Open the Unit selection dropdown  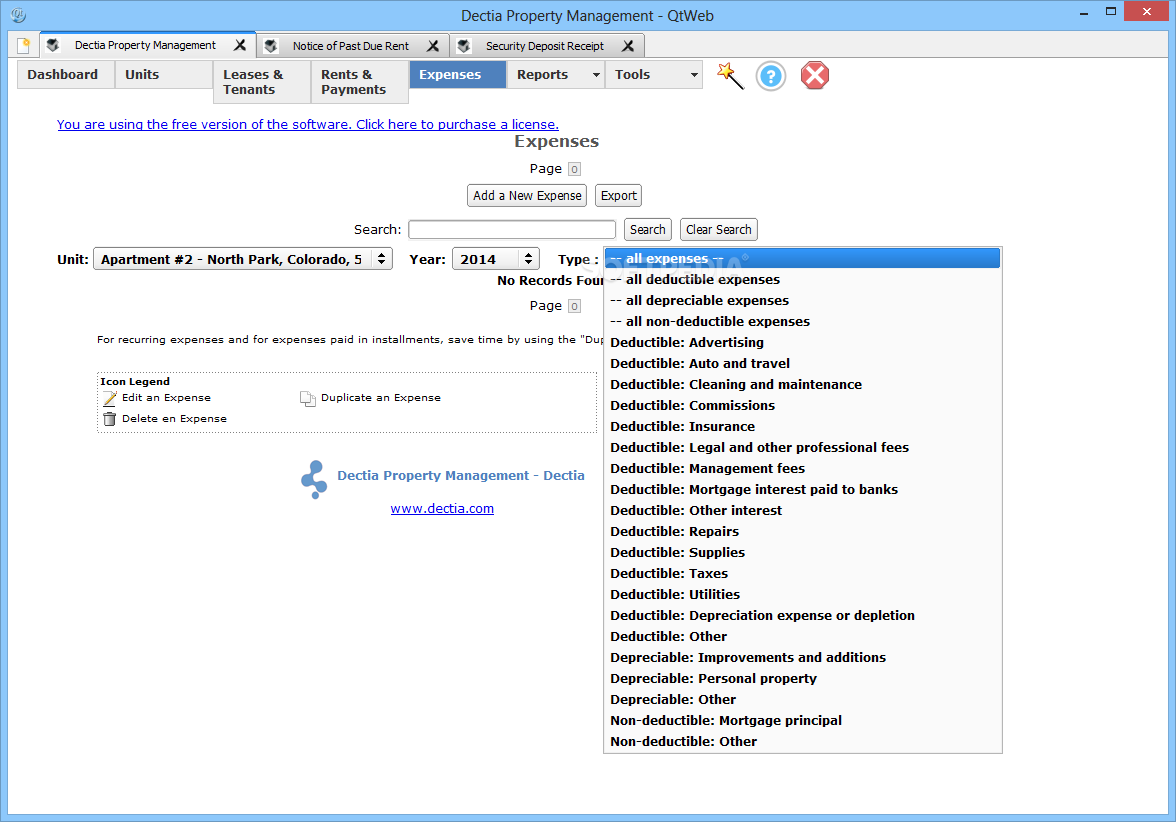243,259
